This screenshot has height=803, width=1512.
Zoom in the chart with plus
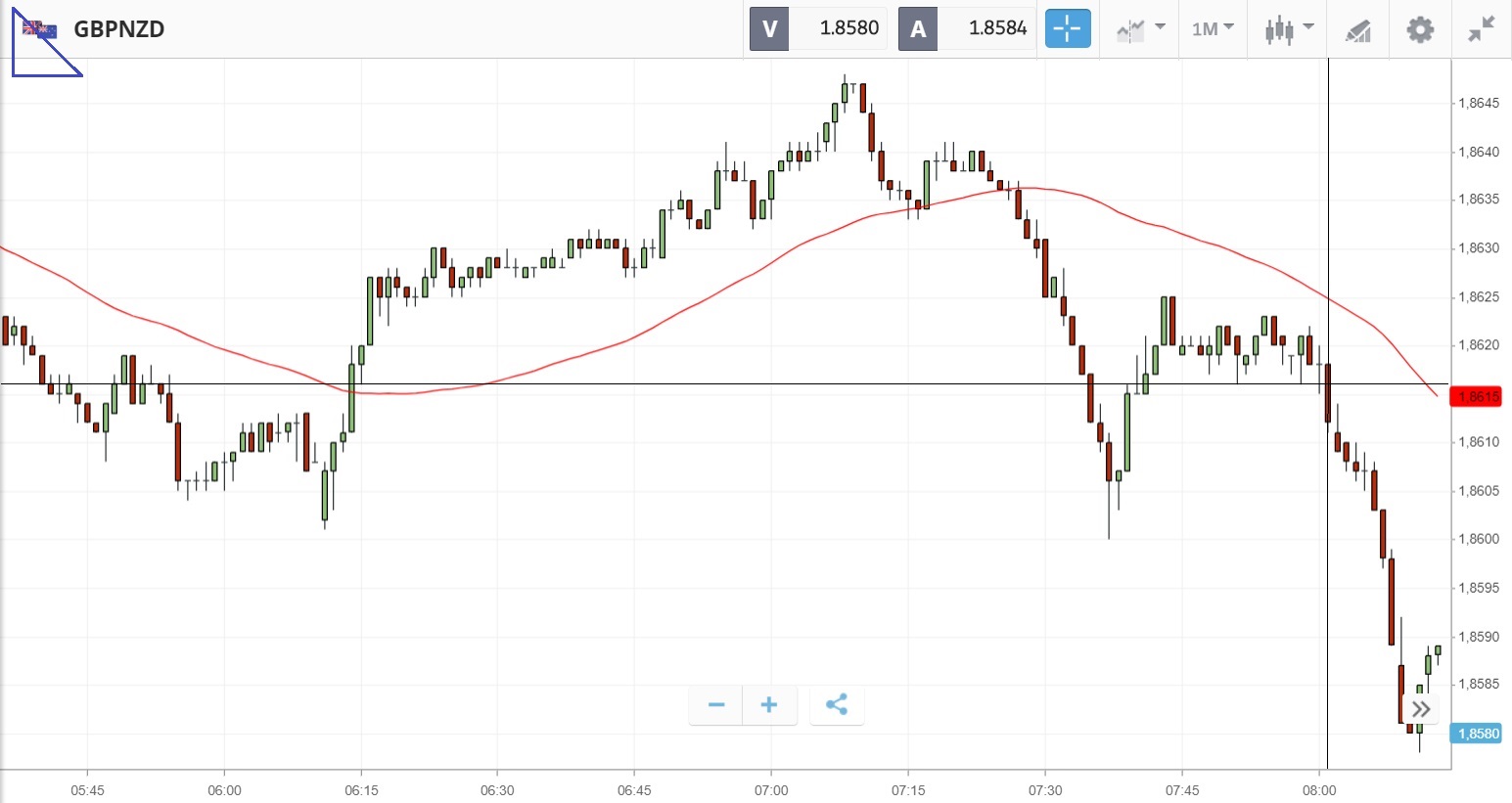pyautogui.click(x=769, y=704)
